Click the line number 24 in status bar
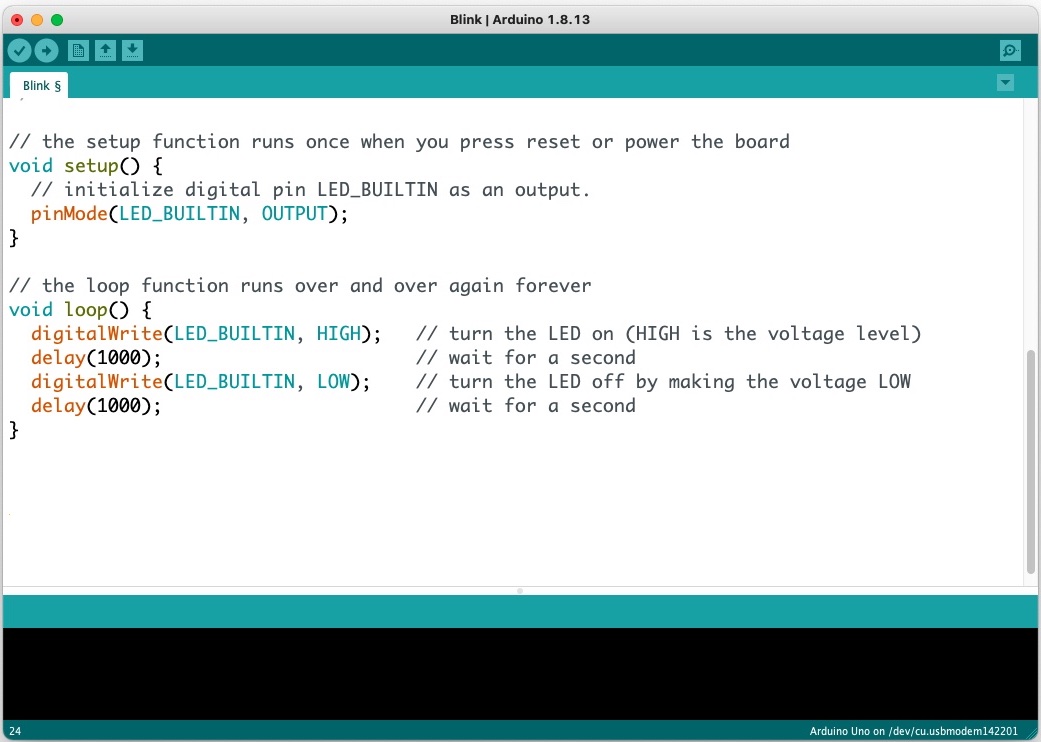This screenshot has width=1041, height=742. coord(15,732)
